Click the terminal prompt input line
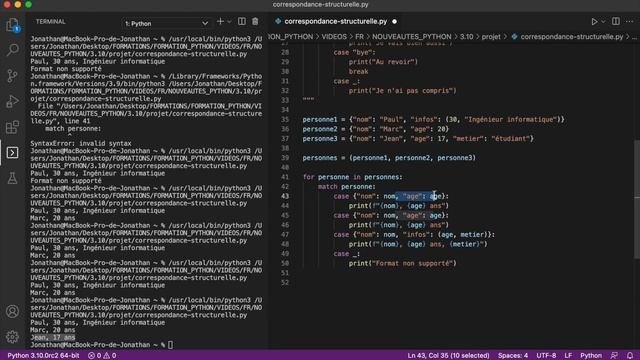Screen dimensions: 640x360 101,345
